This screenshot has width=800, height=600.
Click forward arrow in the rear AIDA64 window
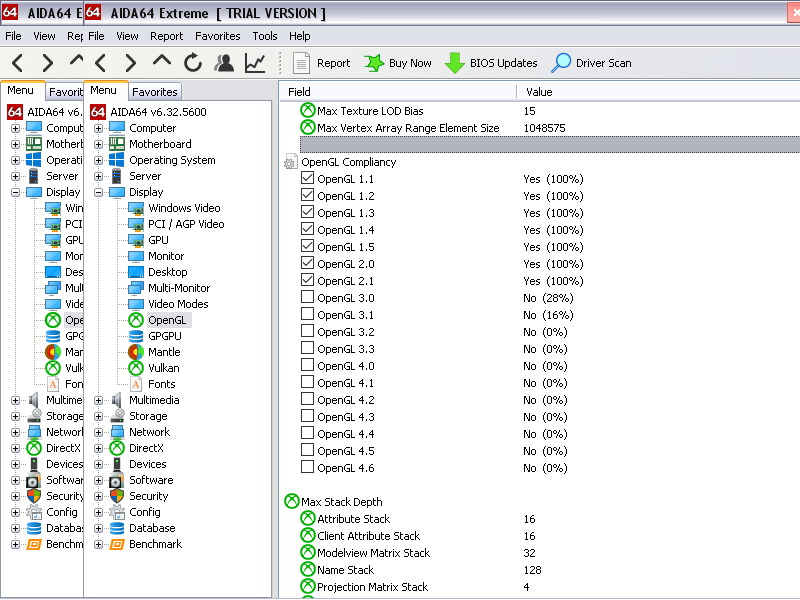point(48,63)
